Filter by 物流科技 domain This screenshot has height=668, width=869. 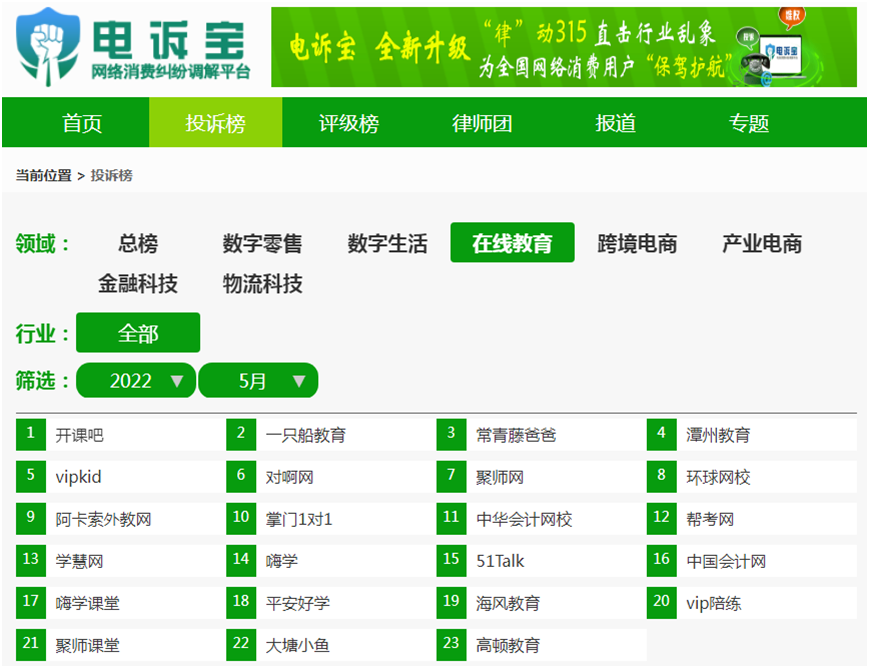[263, 283]
